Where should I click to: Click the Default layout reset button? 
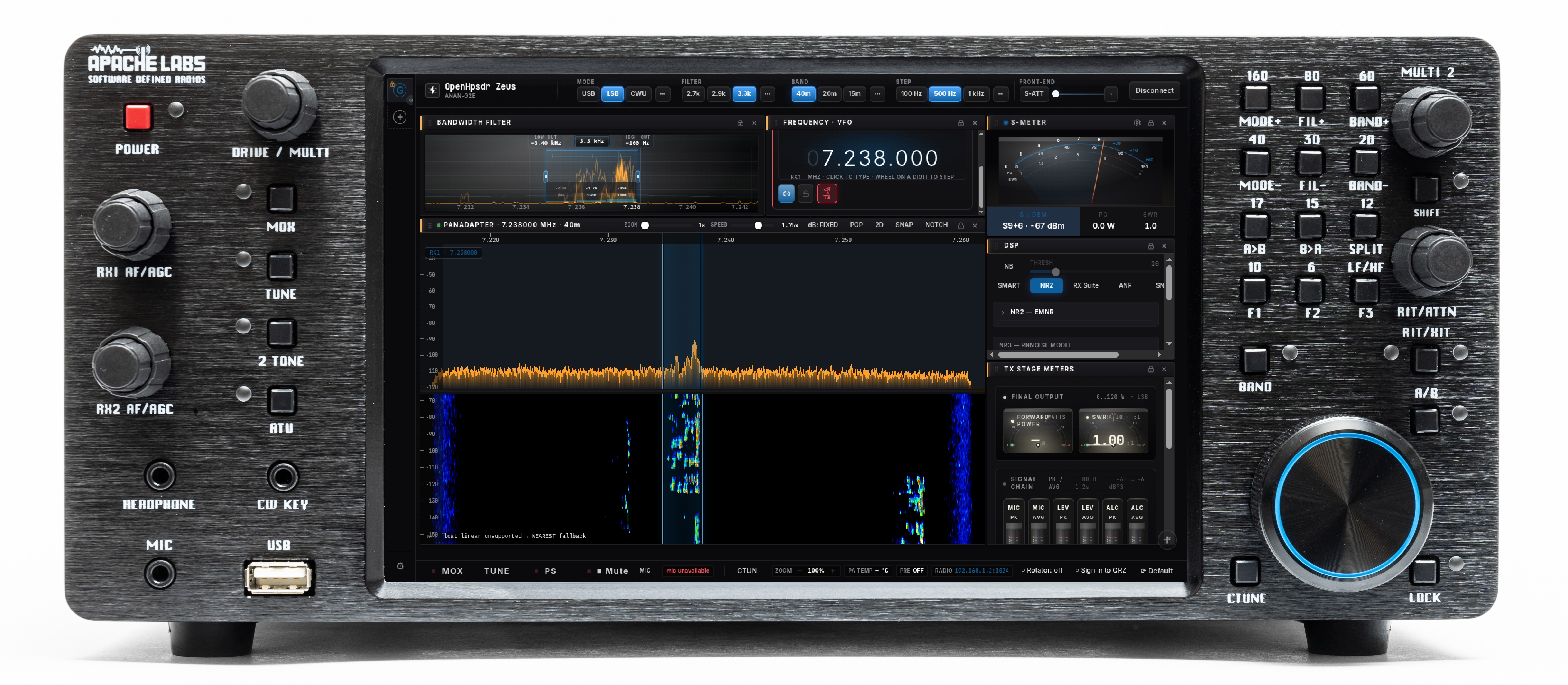[1156, 571]
